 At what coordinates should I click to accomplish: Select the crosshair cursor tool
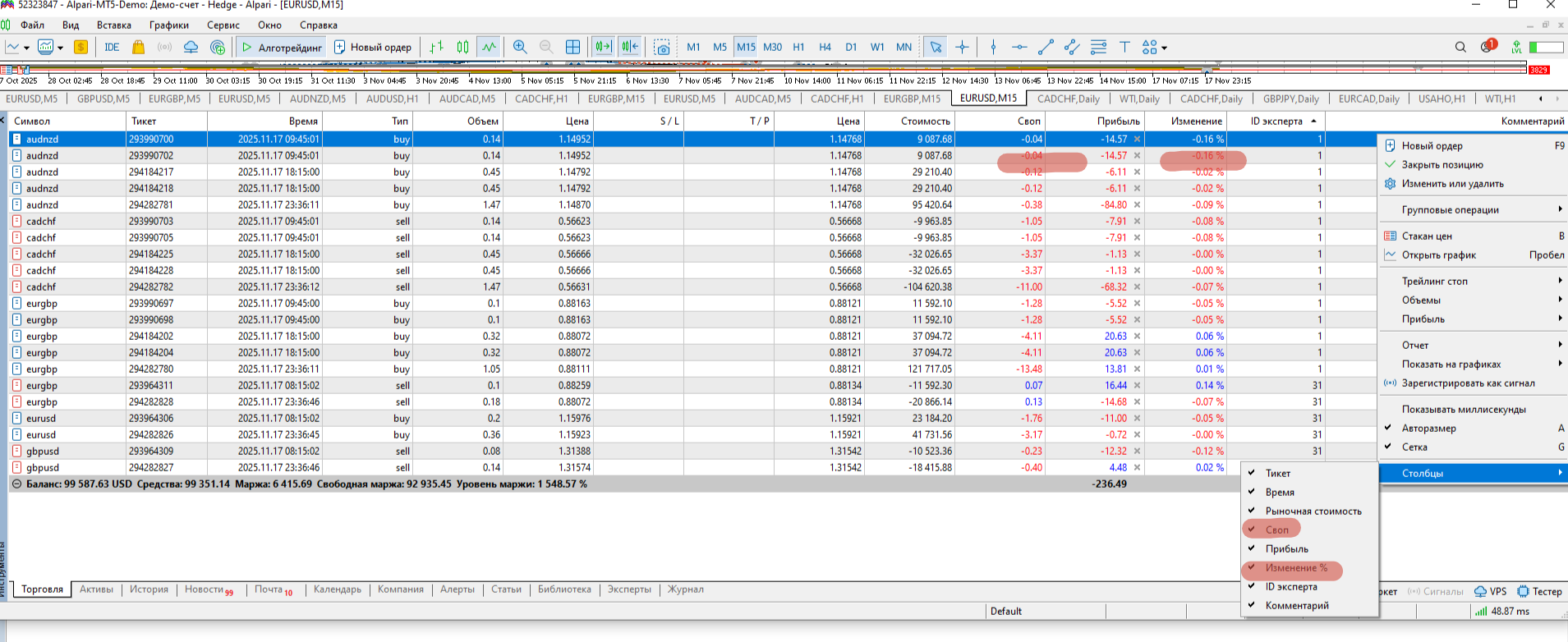962,48
